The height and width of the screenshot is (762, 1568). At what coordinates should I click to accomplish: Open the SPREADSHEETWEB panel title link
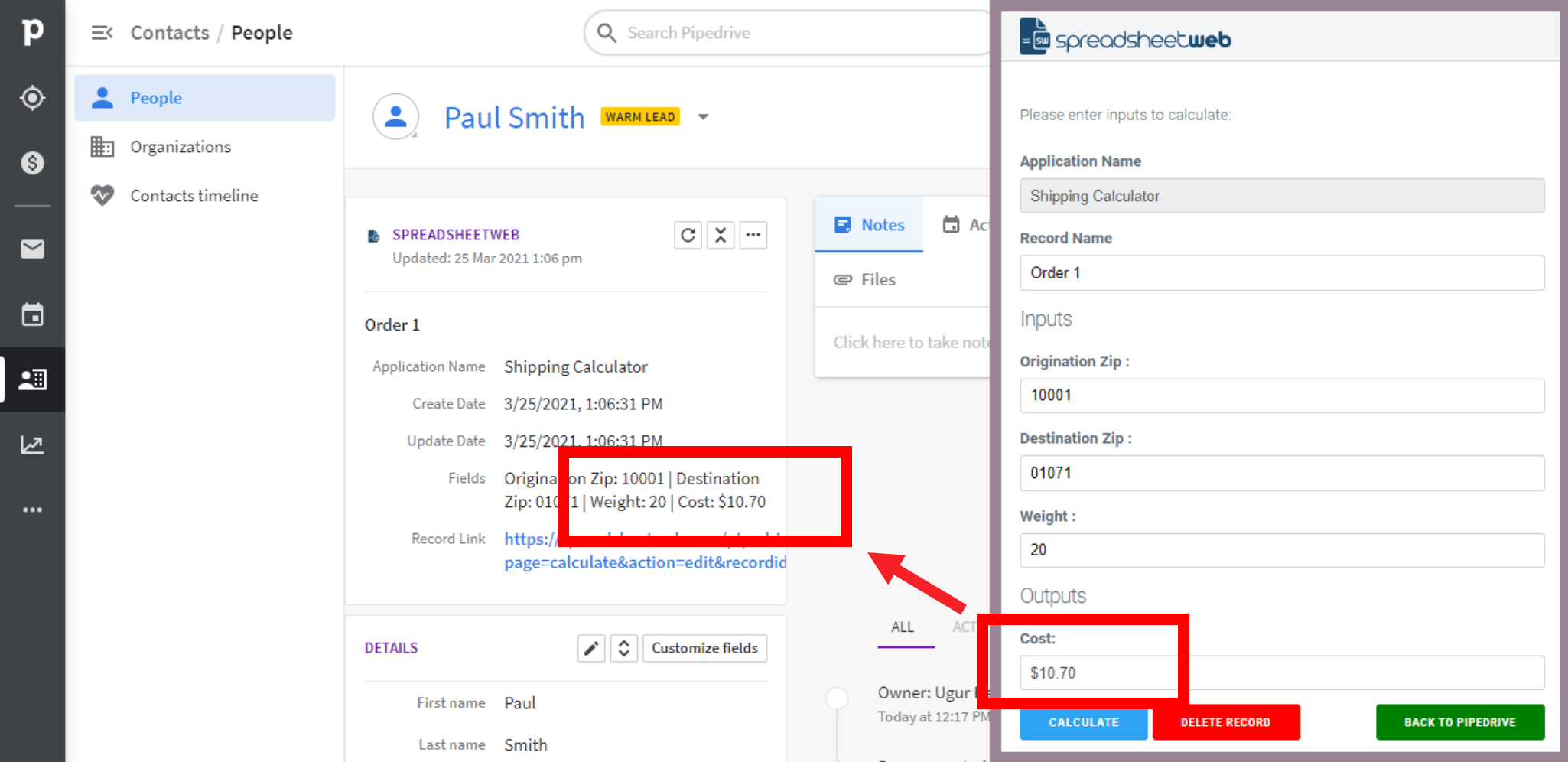tap(456, 235)
